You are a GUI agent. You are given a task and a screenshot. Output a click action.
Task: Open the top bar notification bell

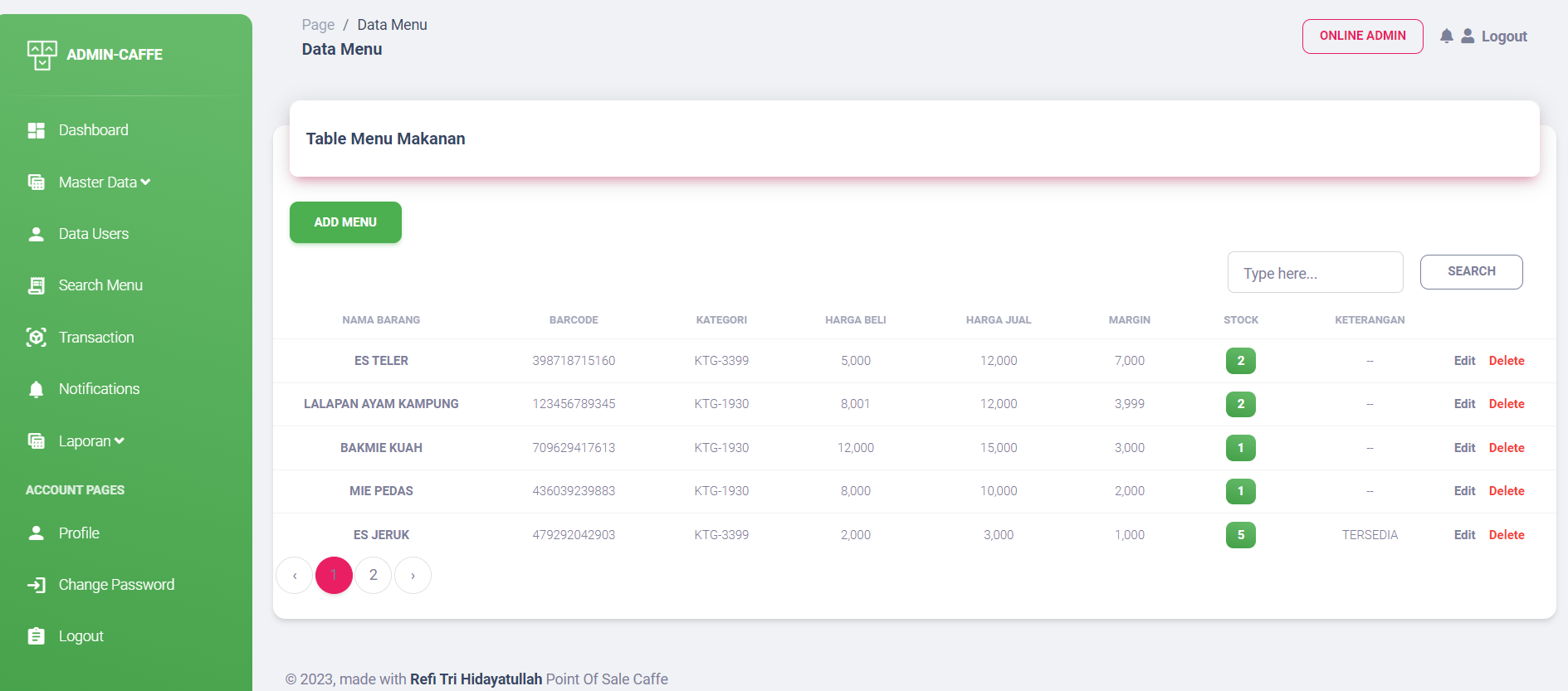tap(1447, 36)
